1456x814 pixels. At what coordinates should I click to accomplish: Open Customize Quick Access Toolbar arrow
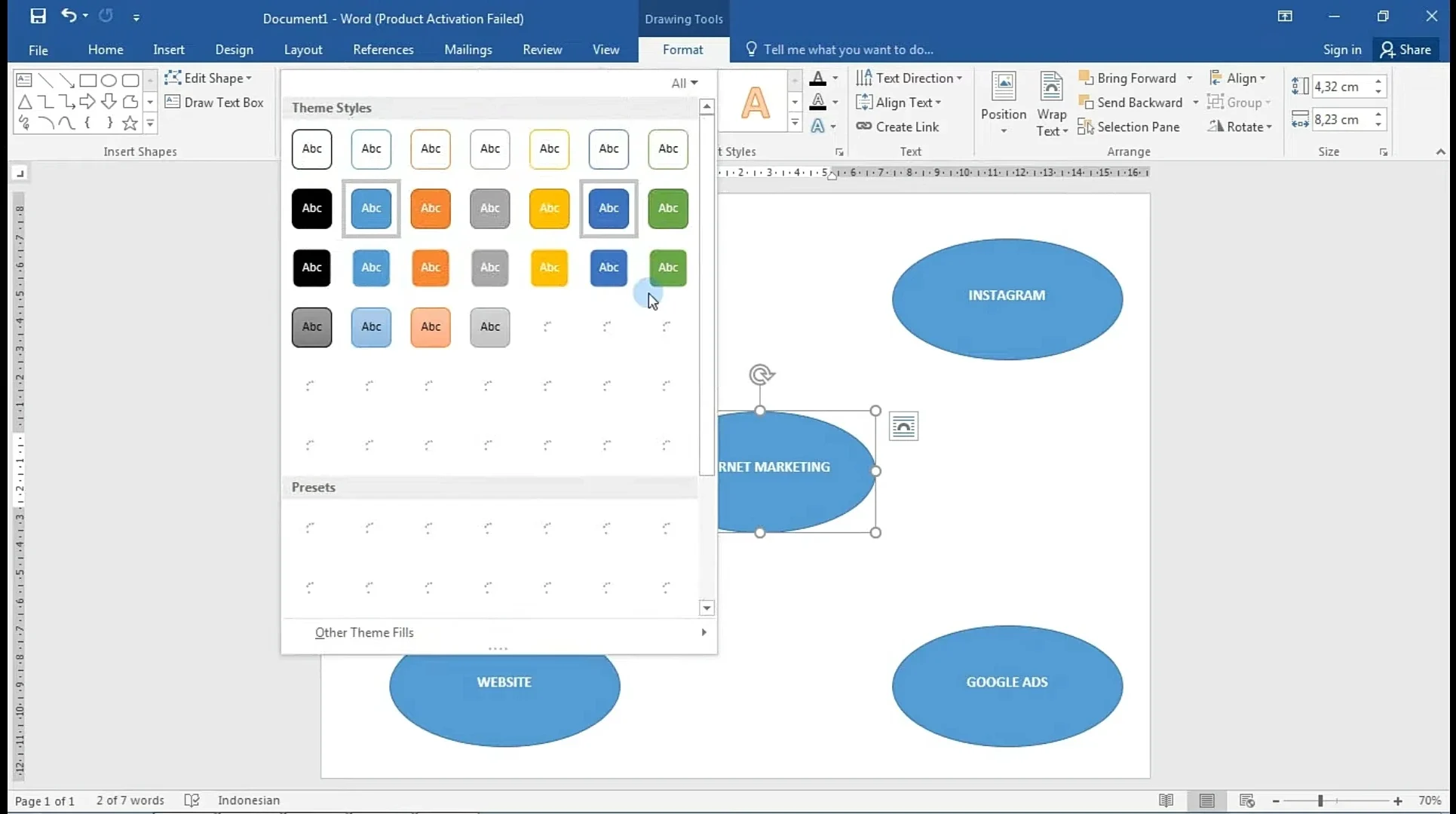tap(136, 17)
